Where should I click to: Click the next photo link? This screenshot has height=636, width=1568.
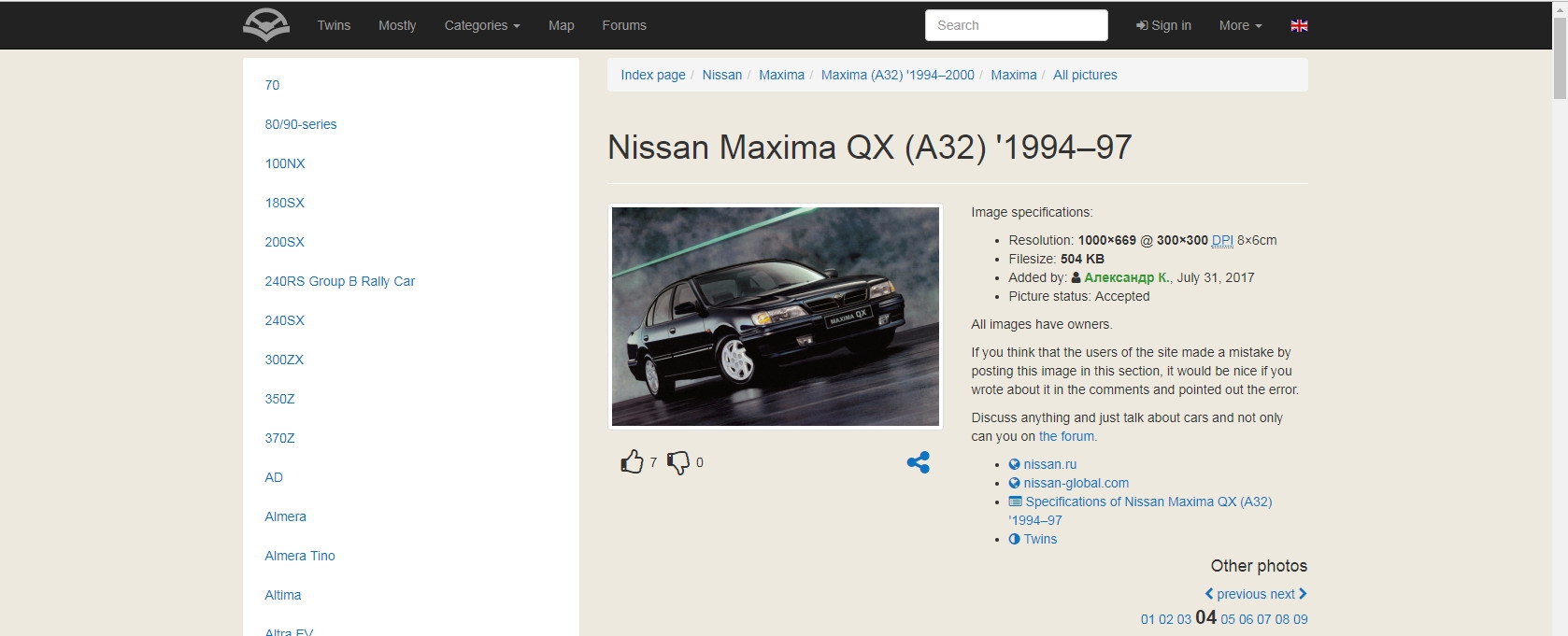coord(1289,594)
